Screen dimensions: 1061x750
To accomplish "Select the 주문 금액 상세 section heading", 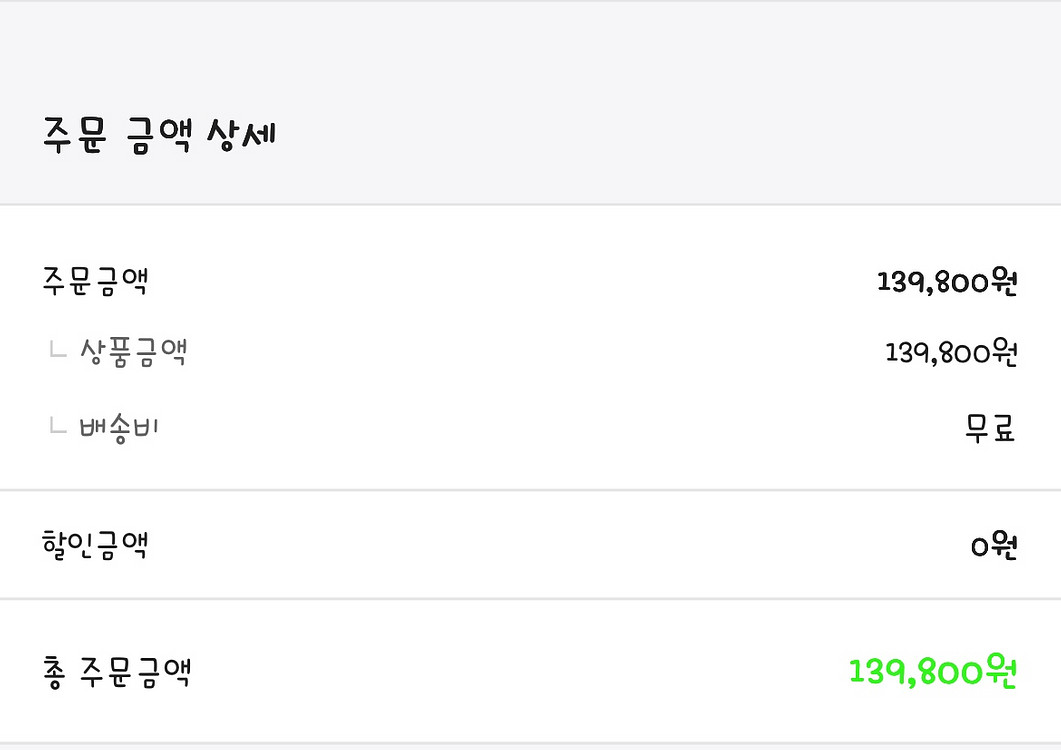I will pos(160,134).
